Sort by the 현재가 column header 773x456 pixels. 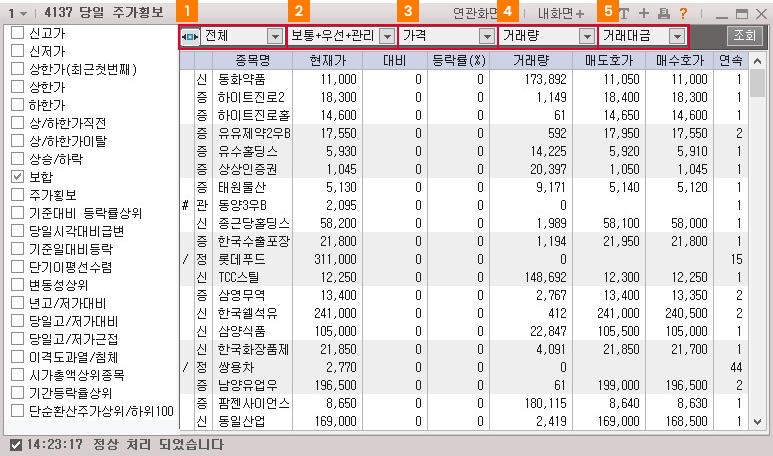click(327, 60)
